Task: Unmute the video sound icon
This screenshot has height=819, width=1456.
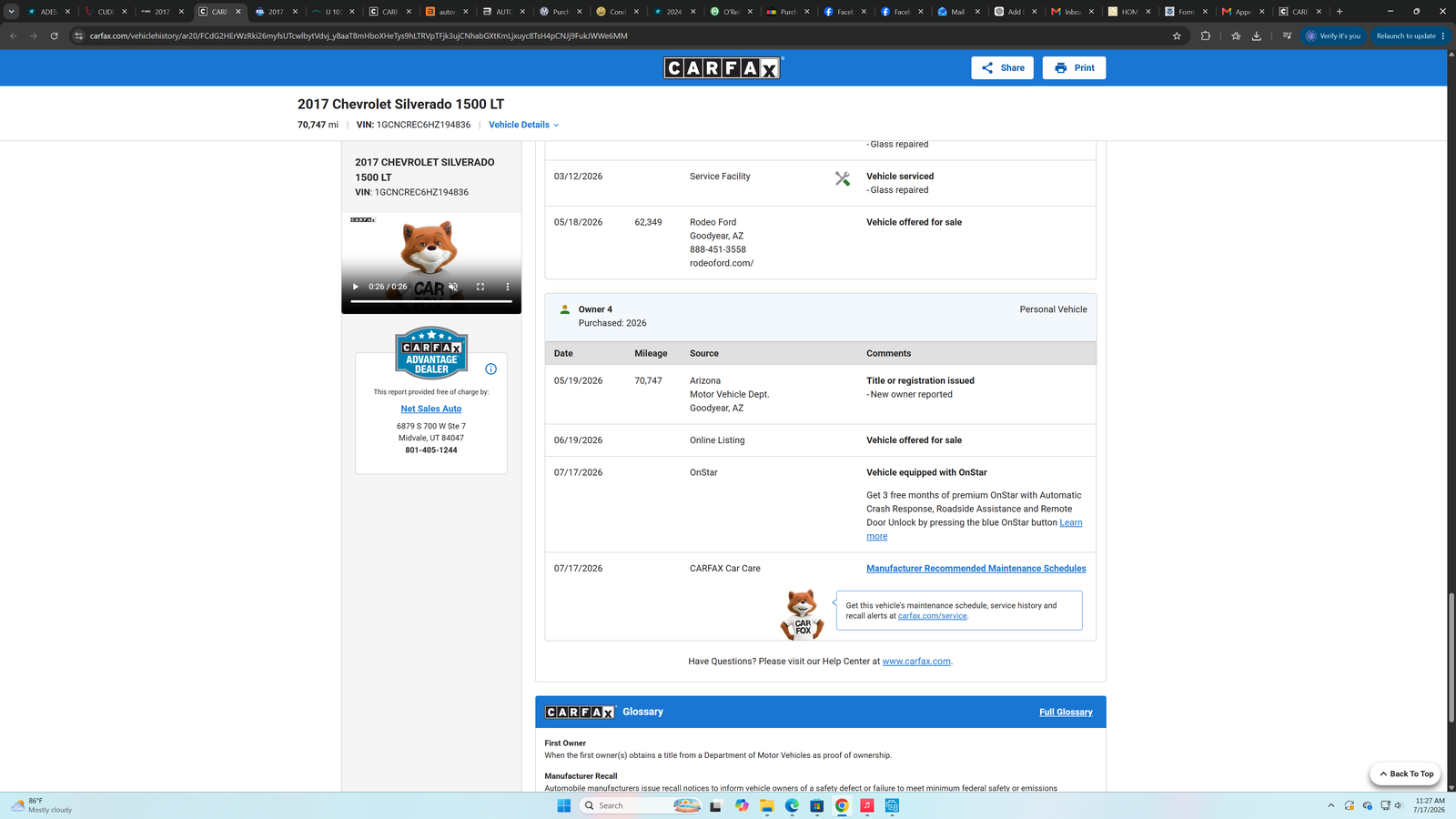Action: coord(453,287)
